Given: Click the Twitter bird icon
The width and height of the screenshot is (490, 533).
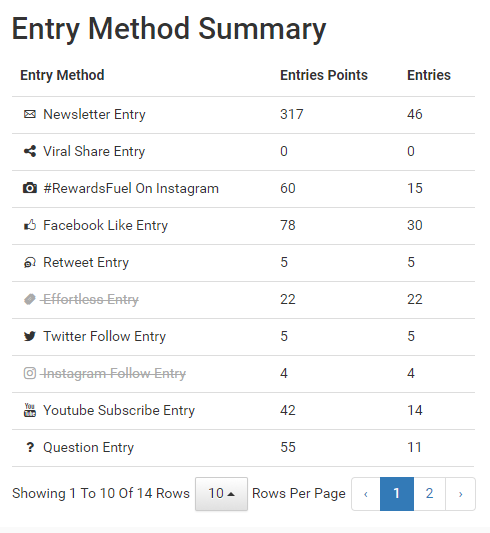Looking at the screenshot, I should tap(30, 336).
